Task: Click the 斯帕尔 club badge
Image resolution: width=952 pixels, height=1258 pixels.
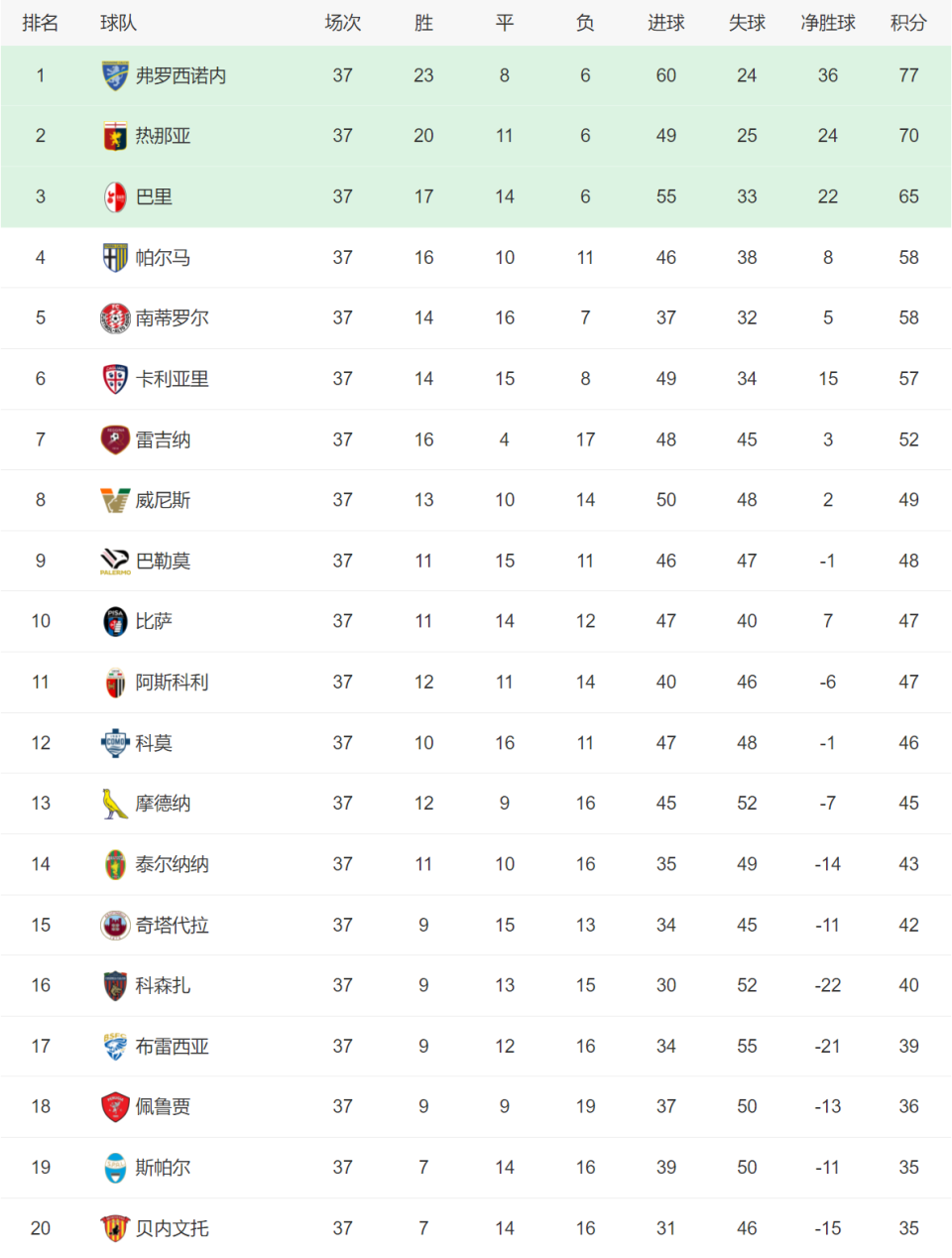Action: 115,1168
